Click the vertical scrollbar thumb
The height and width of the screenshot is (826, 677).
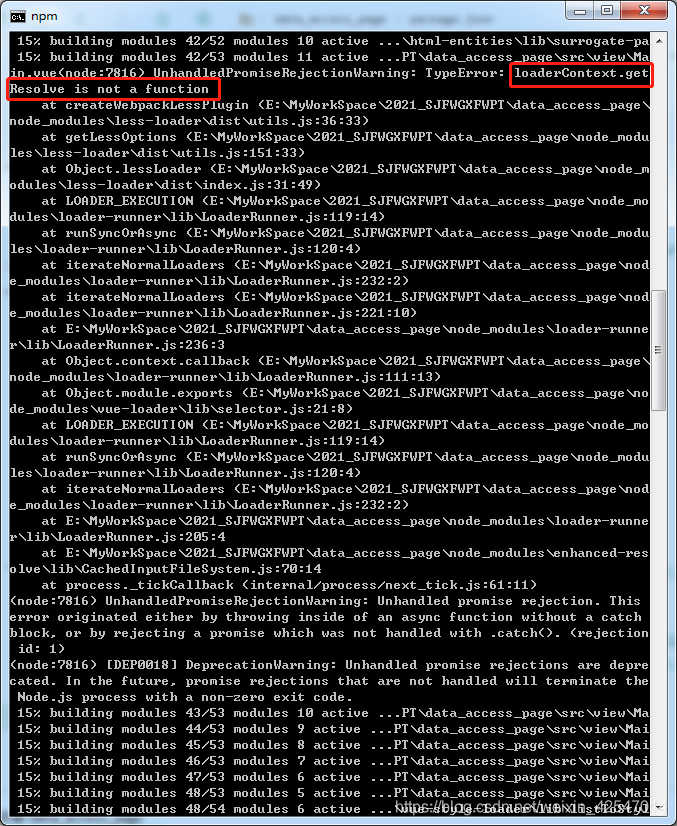tap(659, 350)
